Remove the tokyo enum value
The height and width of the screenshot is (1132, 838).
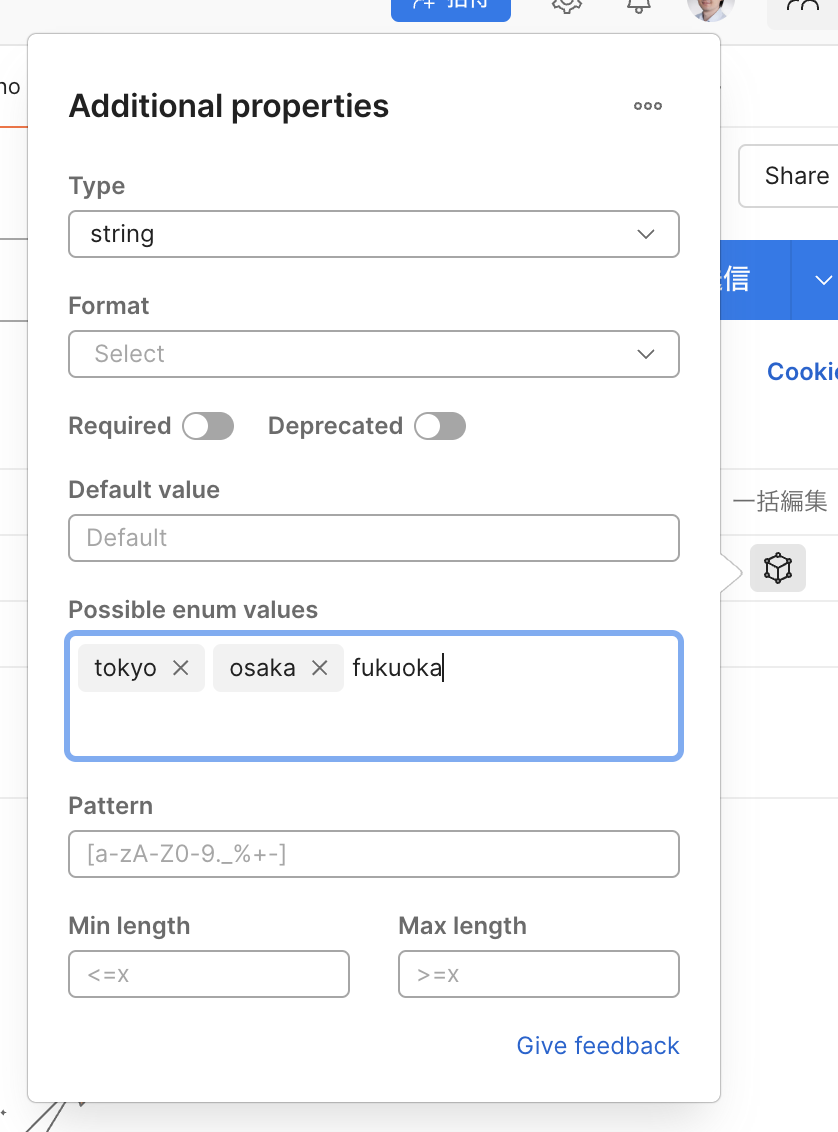181,668
